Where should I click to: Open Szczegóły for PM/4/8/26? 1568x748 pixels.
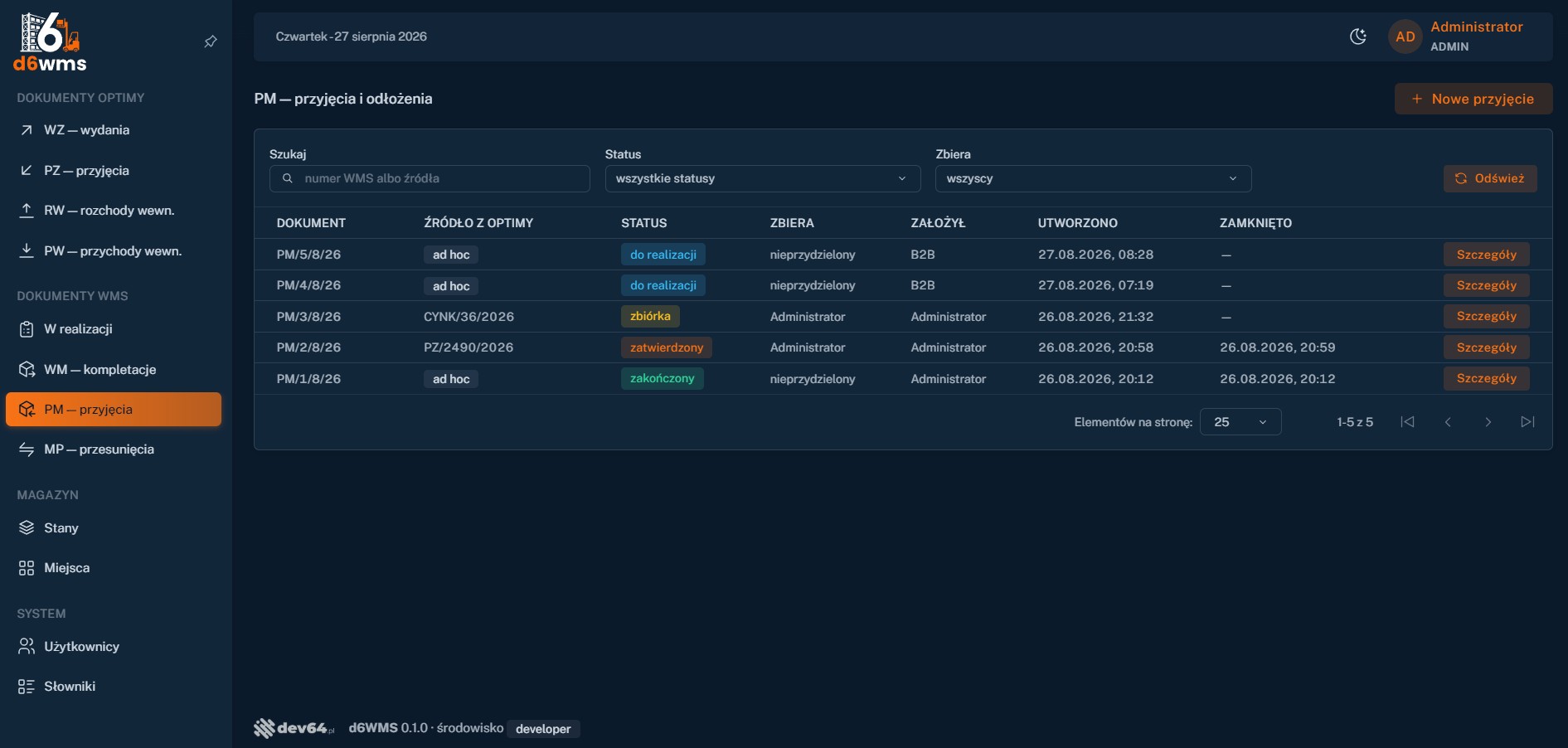(x=1487, y=285)
